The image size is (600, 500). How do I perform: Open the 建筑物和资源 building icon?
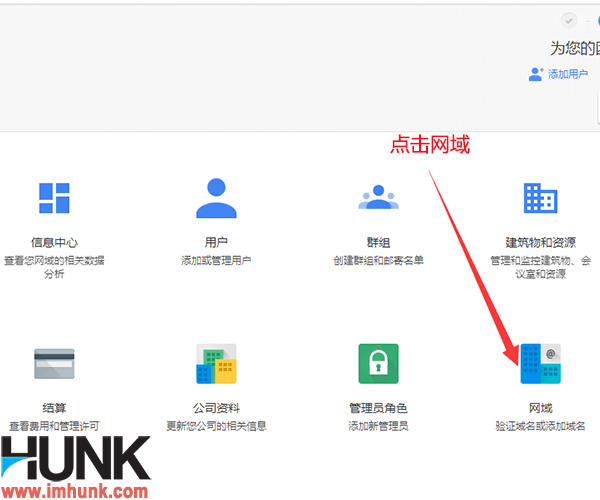click(x=540, y=198)
